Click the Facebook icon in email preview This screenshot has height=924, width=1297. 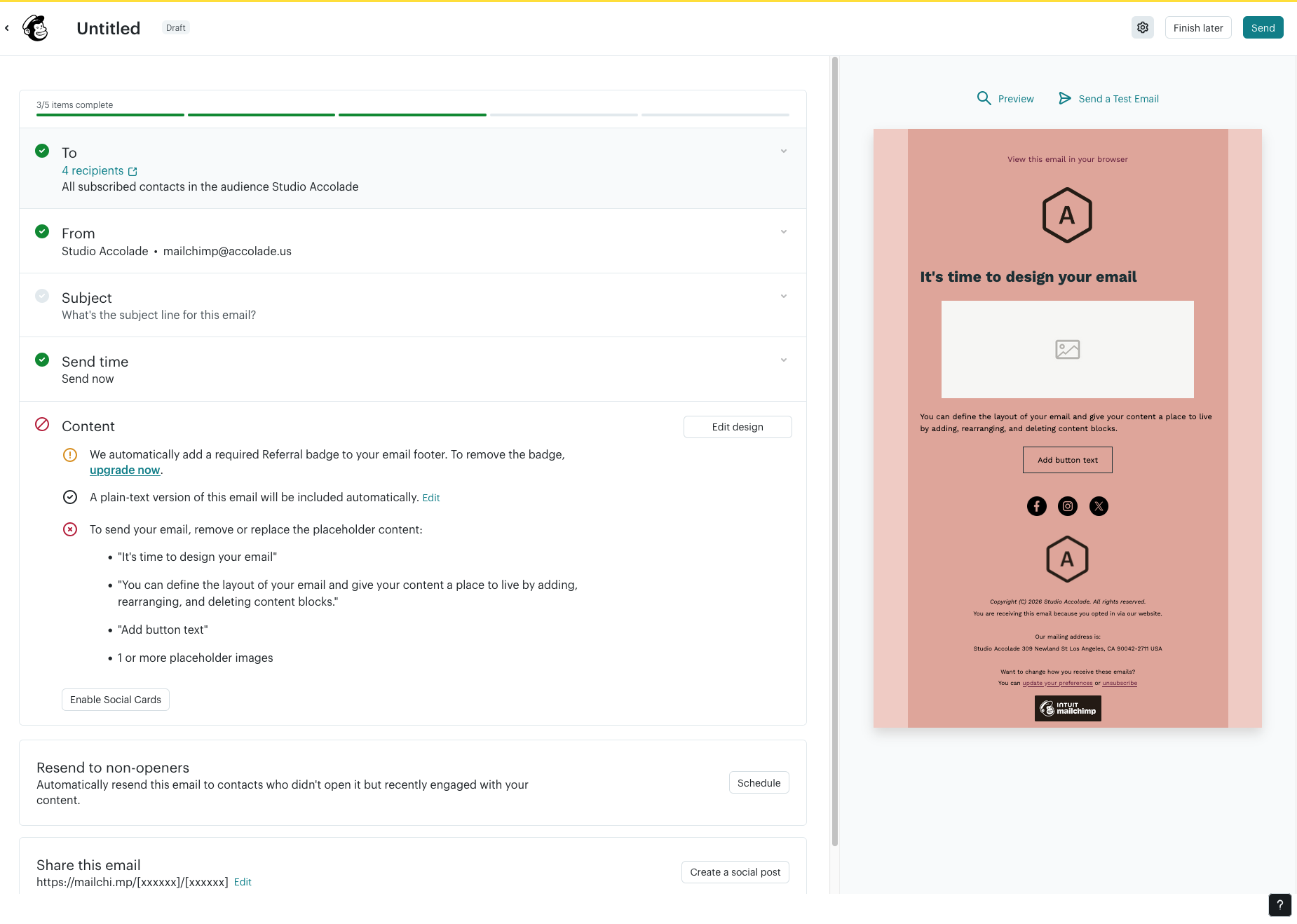pos(1036,506)
